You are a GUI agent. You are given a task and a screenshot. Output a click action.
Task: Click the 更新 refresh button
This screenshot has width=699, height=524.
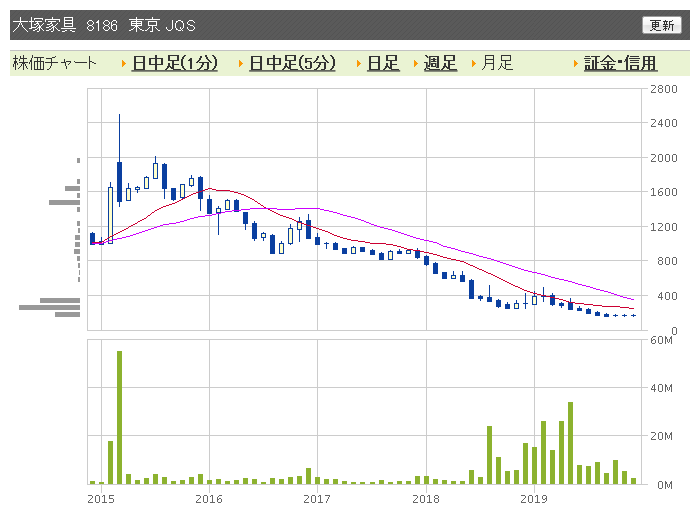(x=662, y=25)
